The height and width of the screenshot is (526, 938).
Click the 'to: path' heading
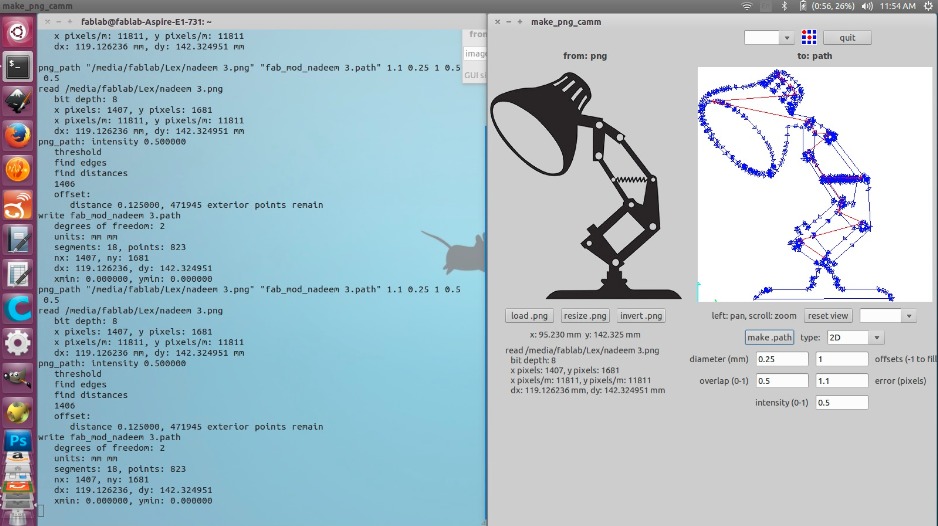click(814, 56)
